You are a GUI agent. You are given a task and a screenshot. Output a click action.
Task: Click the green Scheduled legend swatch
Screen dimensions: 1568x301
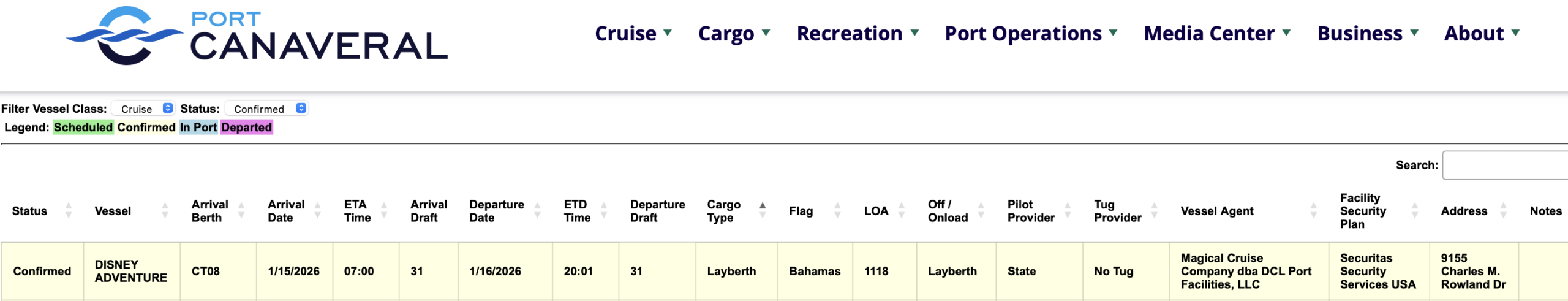[83, 128]
